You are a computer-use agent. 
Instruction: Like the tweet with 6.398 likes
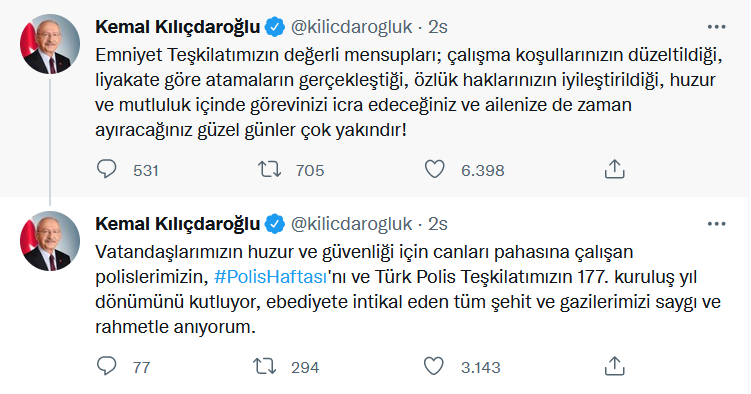[x=434, y=169]
